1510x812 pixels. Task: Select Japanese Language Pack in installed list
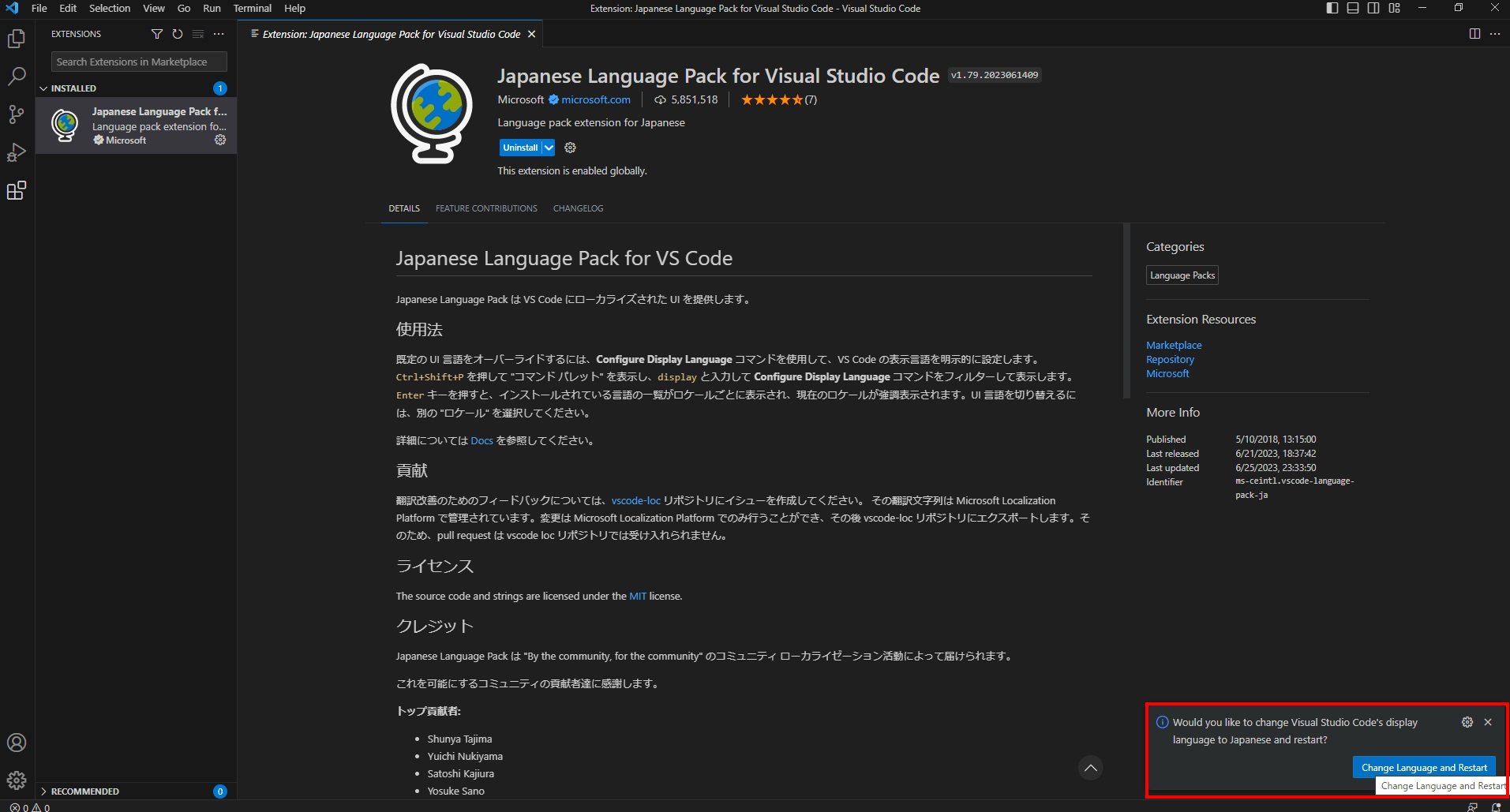click(136, 125)
